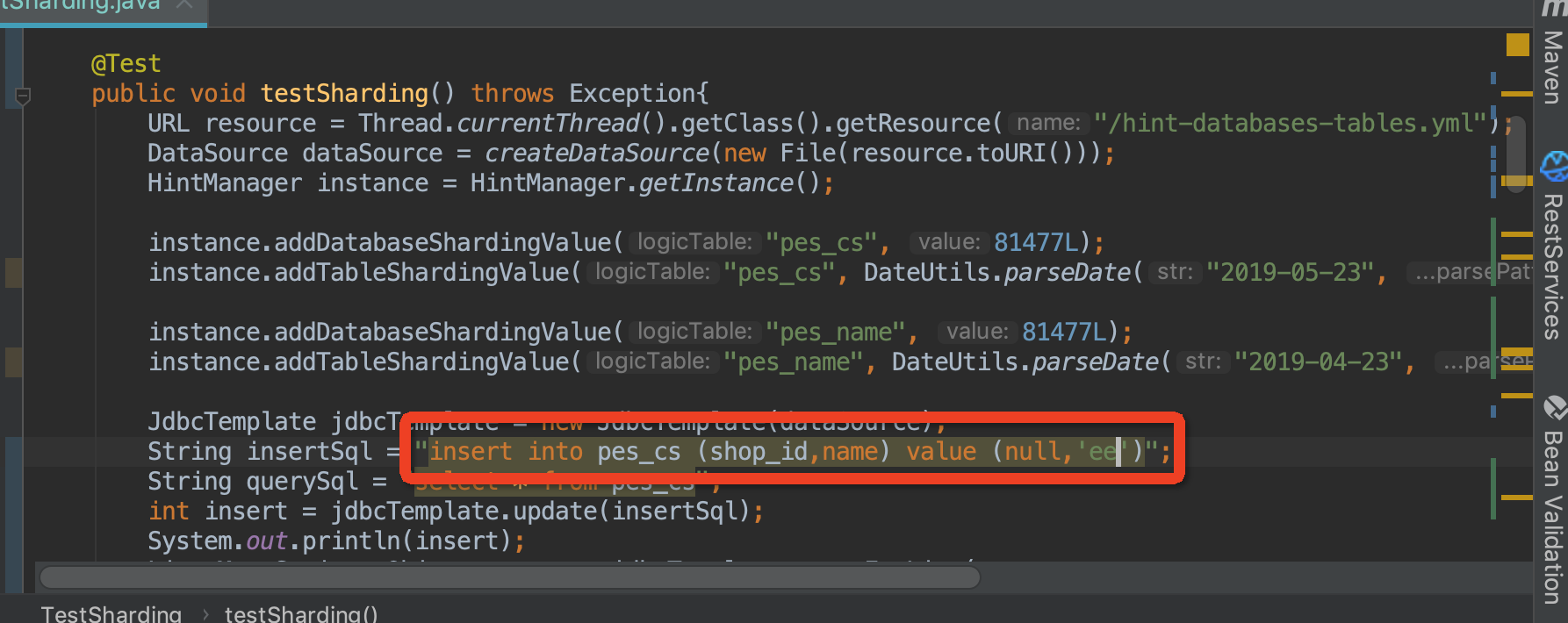1568x623 pixels.
Task: Collapse the testSharding method fold marker
Action: 24,95
